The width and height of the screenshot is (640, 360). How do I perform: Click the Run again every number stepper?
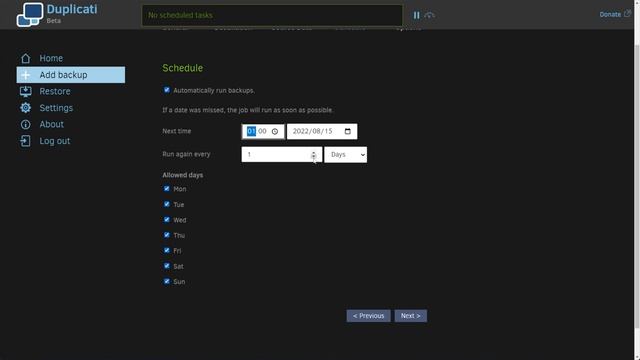click(x=313, y=155)
